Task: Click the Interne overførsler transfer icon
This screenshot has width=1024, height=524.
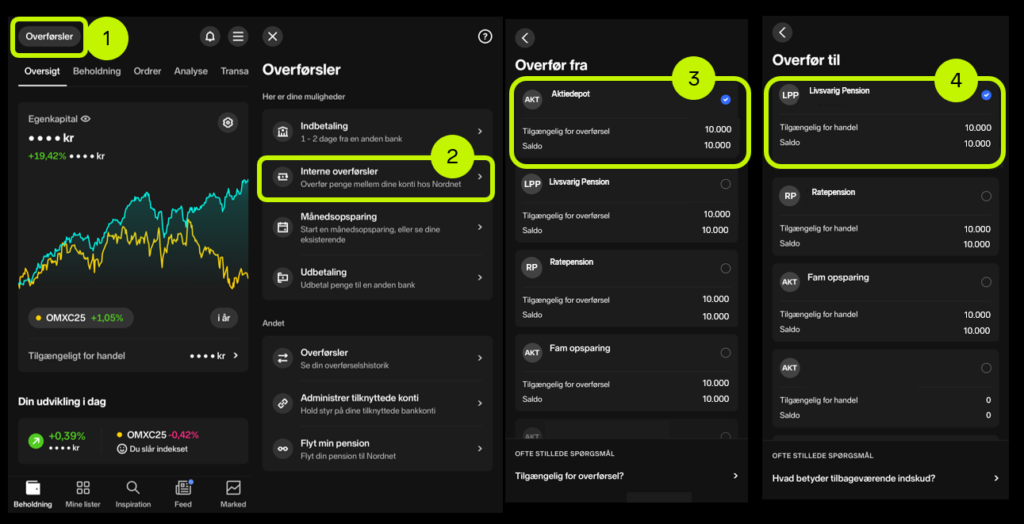Action: point(283,177)
